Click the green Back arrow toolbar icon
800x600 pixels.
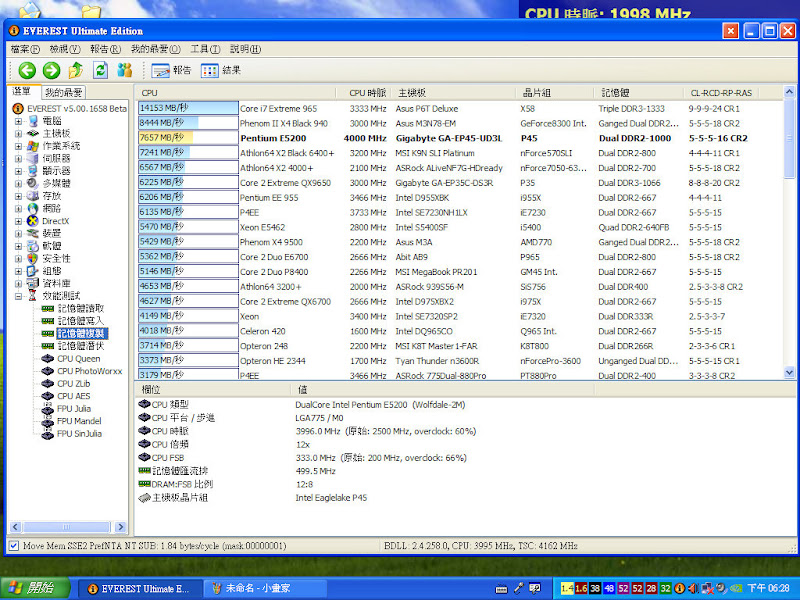tap(27, 70)
